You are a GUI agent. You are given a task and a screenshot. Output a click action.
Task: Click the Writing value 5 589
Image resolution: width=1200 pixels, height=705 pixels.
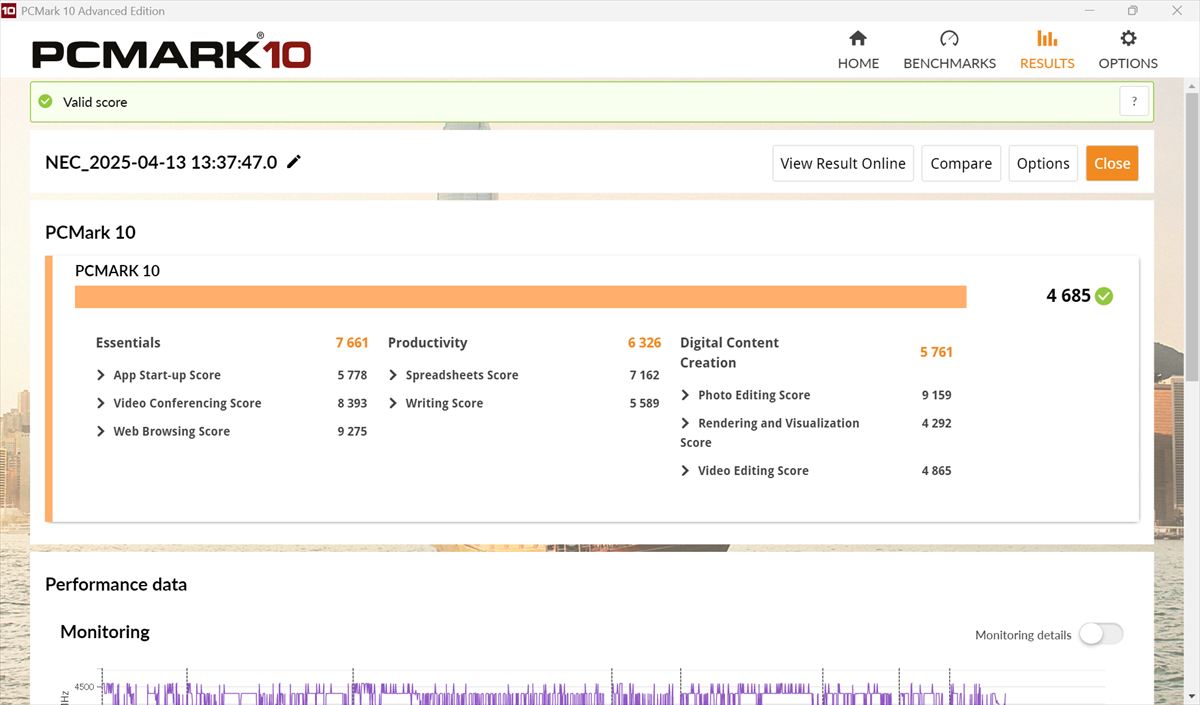point(644,403)
